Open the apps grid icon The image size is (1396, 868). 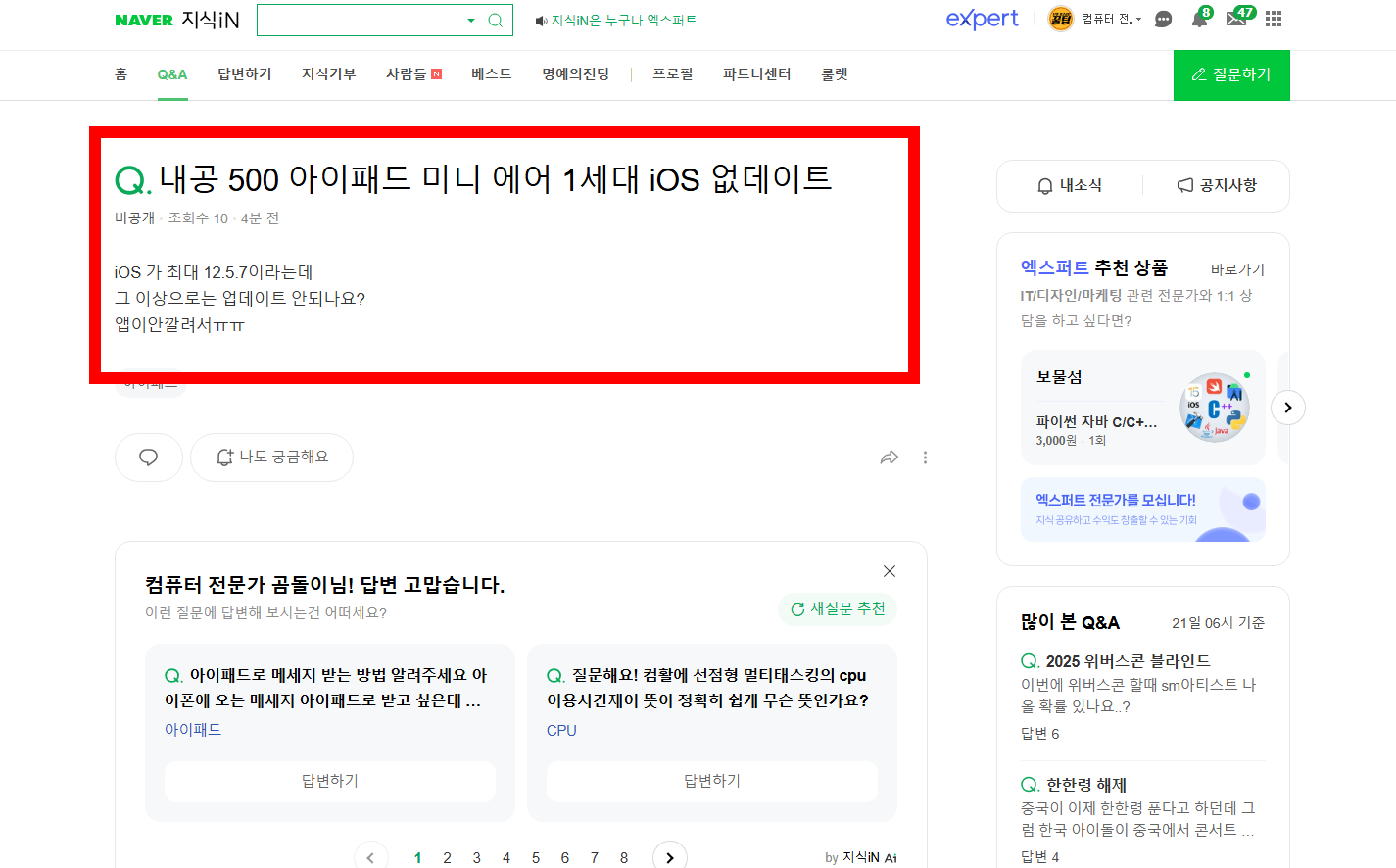tap(1274, 19)
